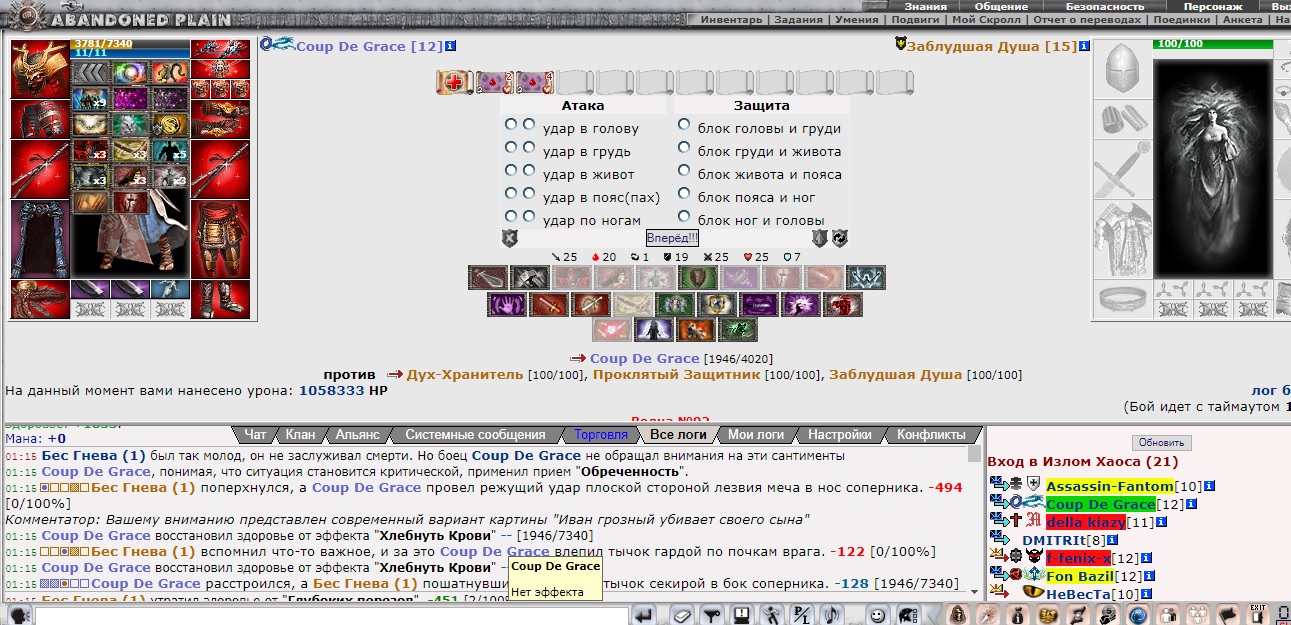The image size is (1291, 625).
Task: Open the Знания top menu
Action: 925,6
